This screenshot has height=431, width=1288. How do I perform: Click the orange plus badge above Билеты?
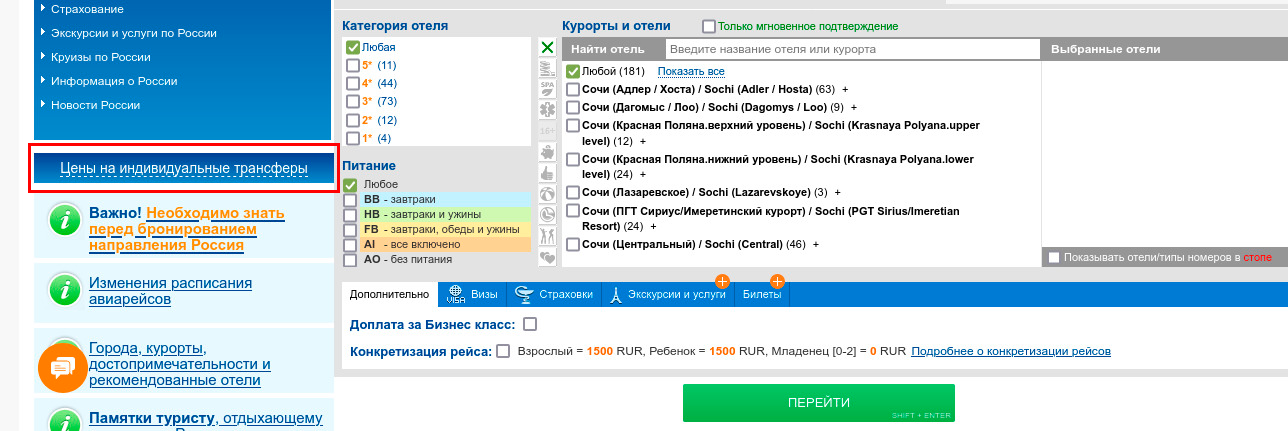click(x=777, y=281)
